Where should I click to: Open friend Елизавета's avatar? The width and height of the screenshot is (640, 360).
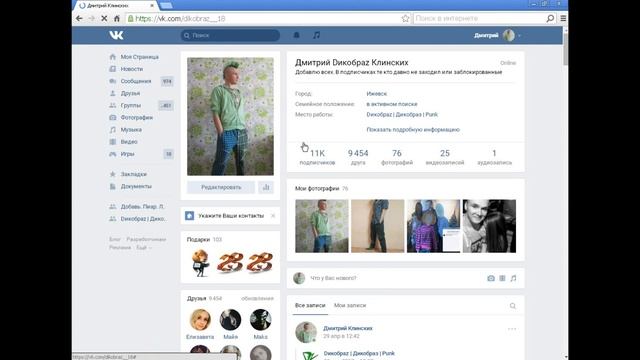pyautogui.click(x=200, y=320)
